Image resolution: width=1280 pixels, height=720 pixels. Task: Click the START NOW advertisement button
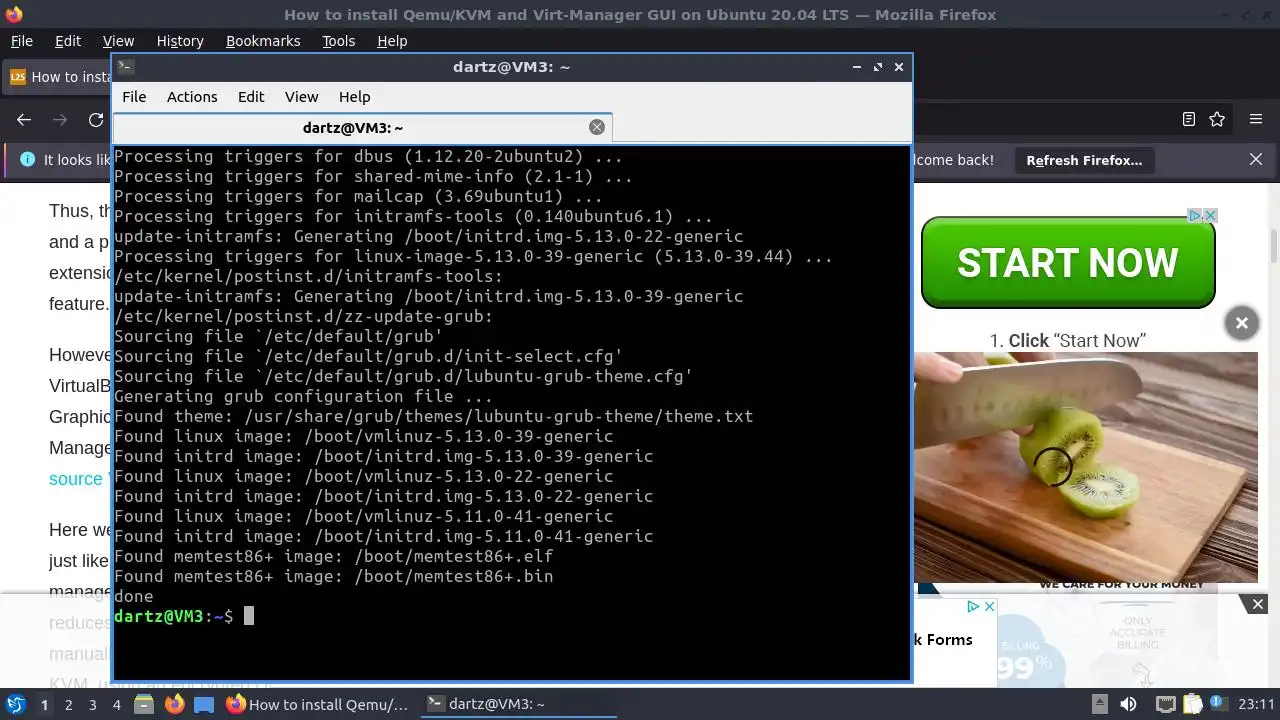(x=1068, y=263)
